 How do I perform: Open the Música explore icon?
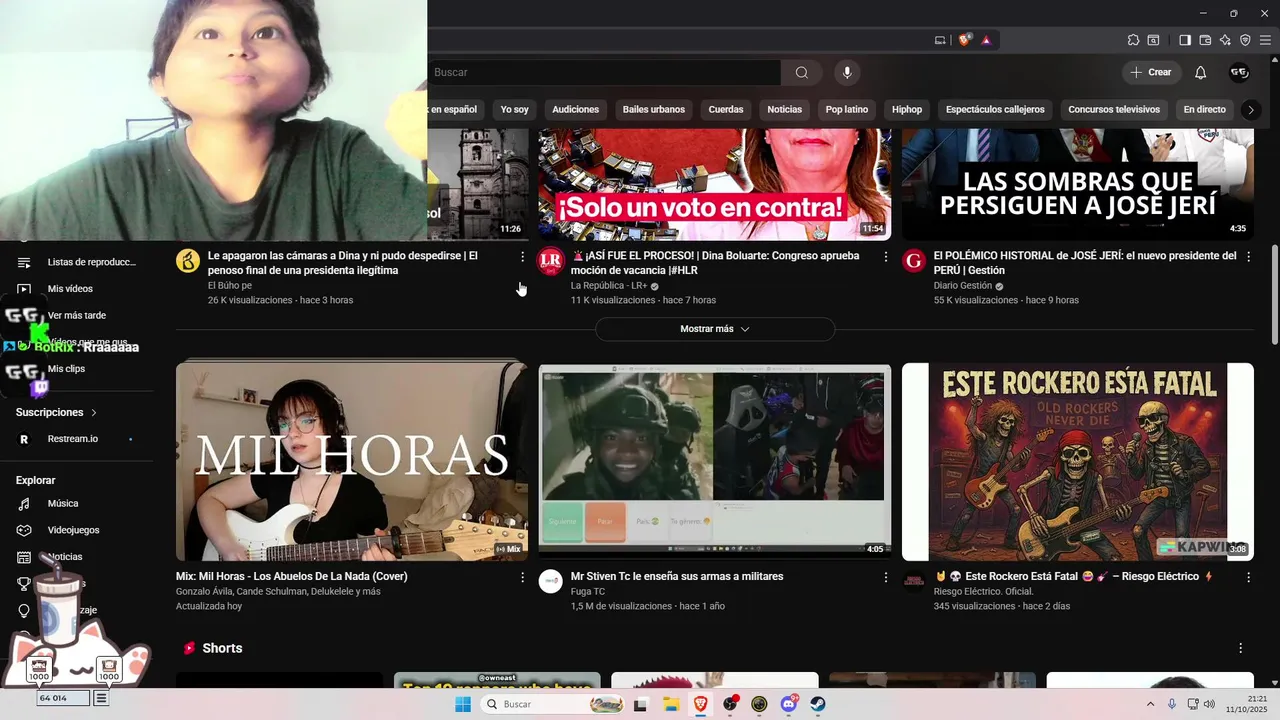point(24,503)
